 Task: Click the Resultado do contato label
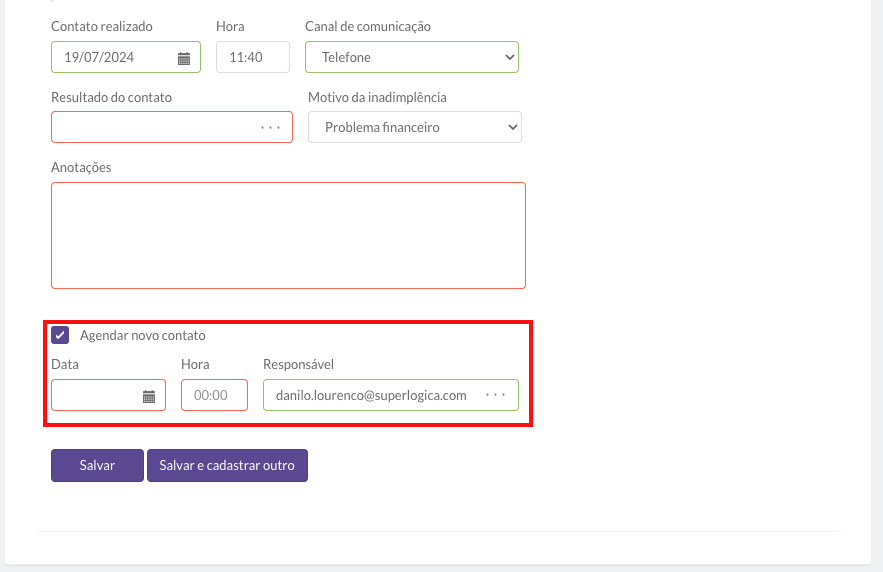[x=112, y=97]
